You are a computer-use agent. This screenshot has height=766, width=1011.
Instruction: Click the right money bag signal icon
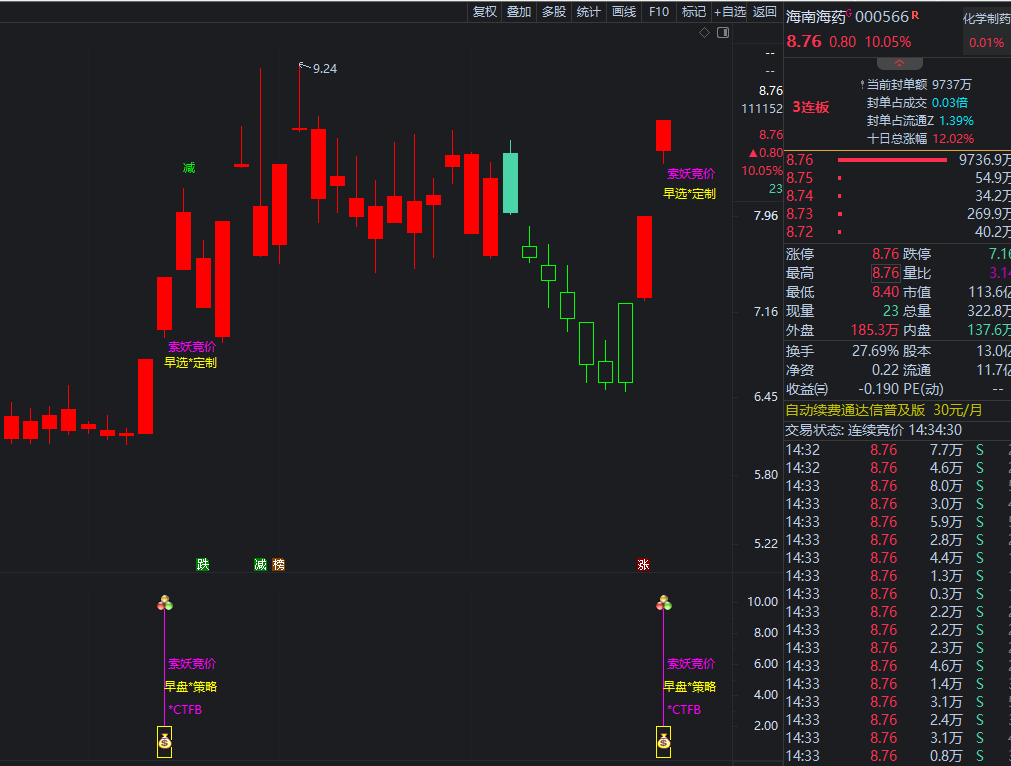point(663,741)
